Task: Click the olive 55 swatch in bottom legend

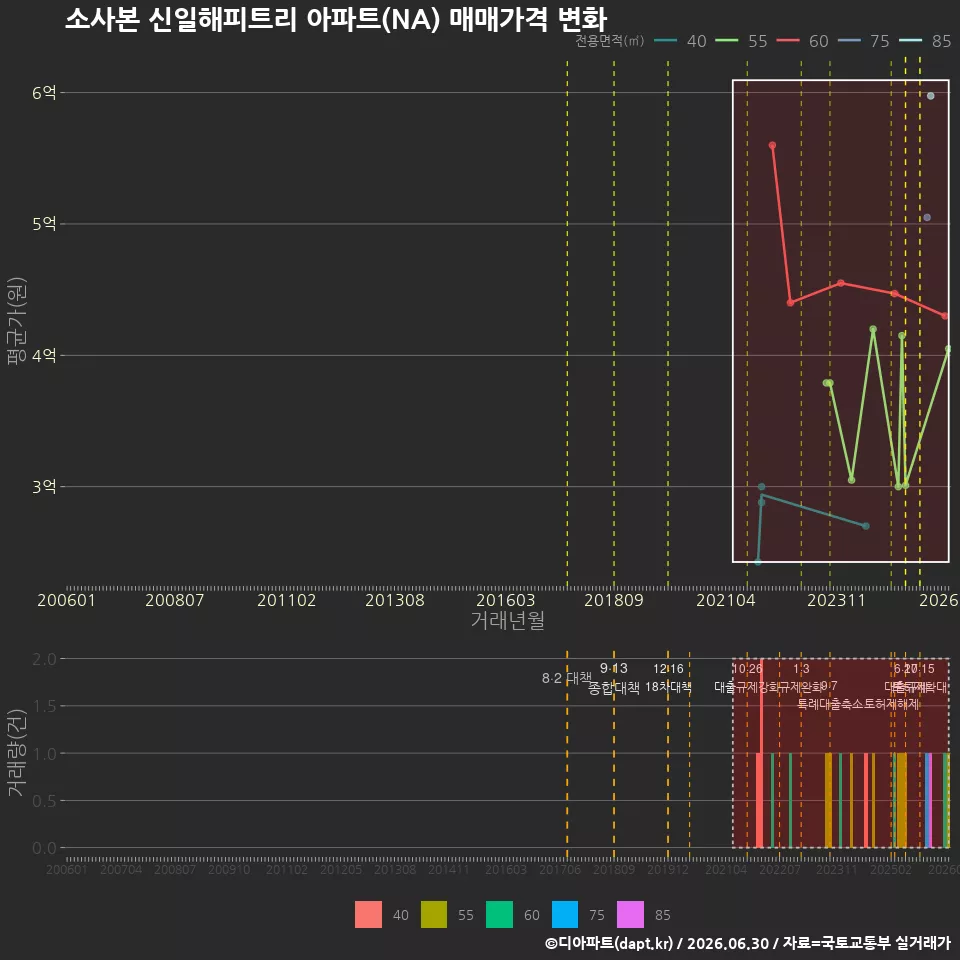Action: (433, 914)
